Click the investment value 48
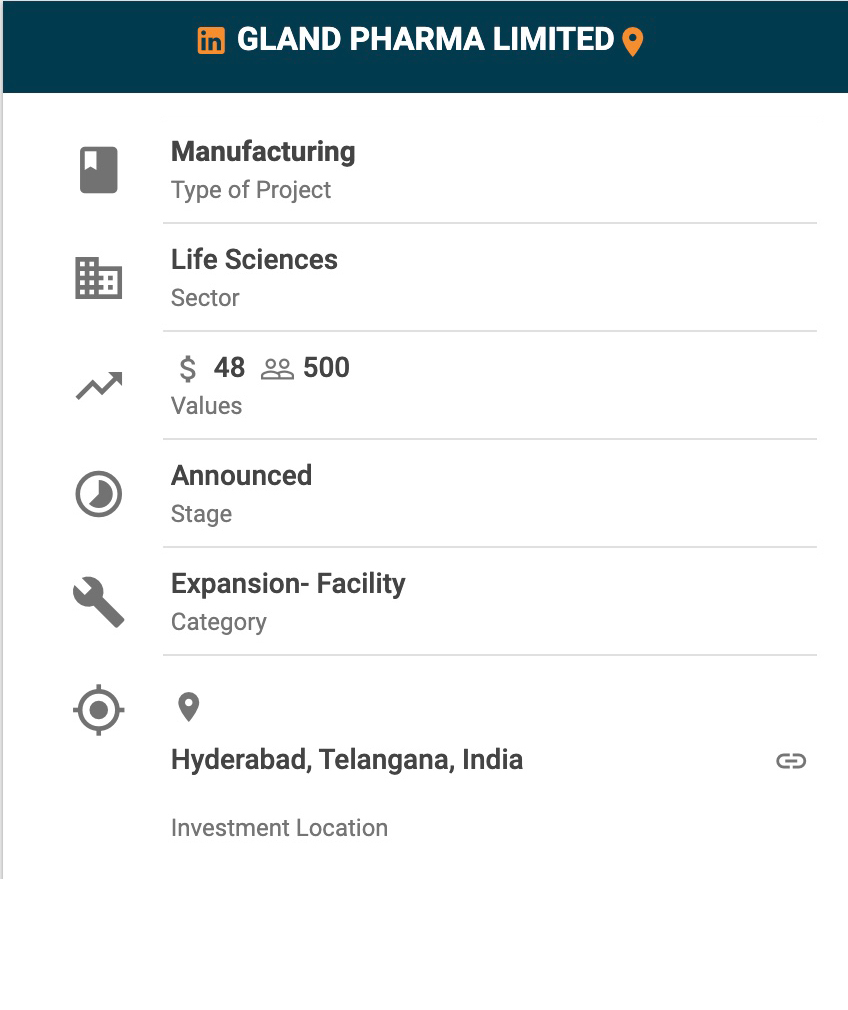Viewport: 848px width, 1010px height. [x=229, y=368]
